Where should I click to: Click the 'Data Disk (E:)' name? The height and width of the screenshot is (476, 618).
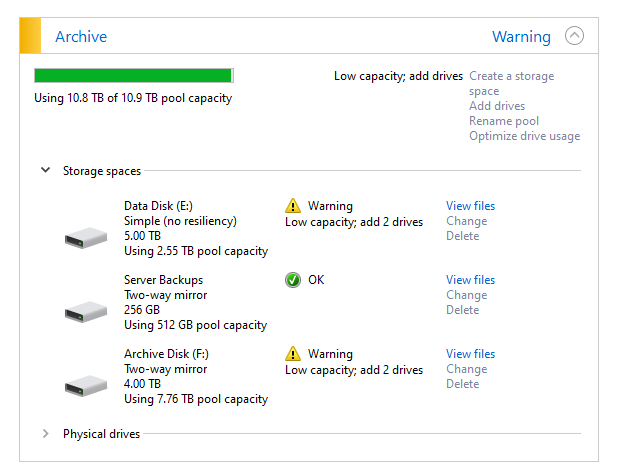pyautogui.click(x=158, y=206)
